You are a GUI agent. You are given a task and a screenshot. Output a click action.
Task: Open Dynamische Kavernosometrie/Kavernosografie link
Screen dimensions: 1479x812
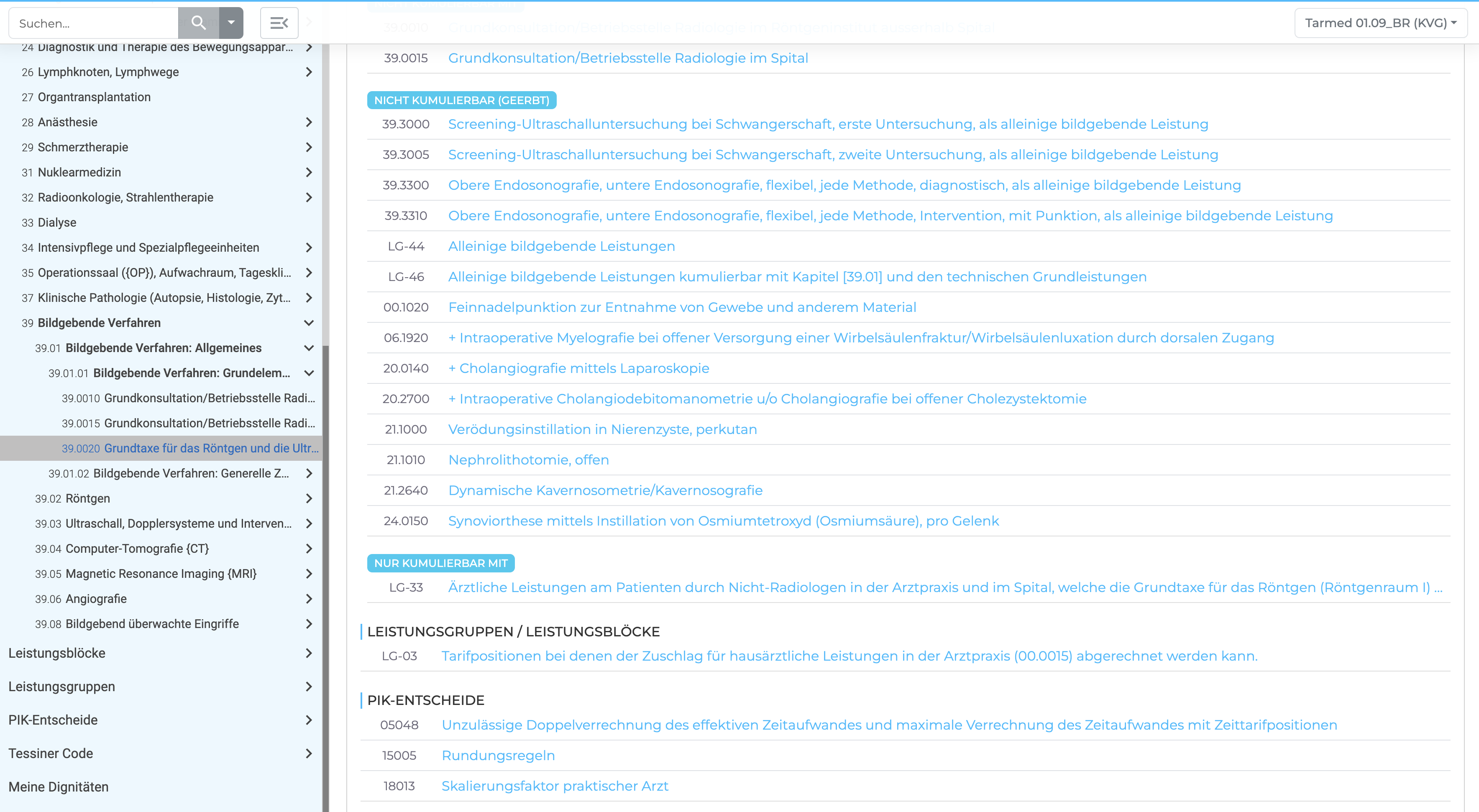point(606,490)
